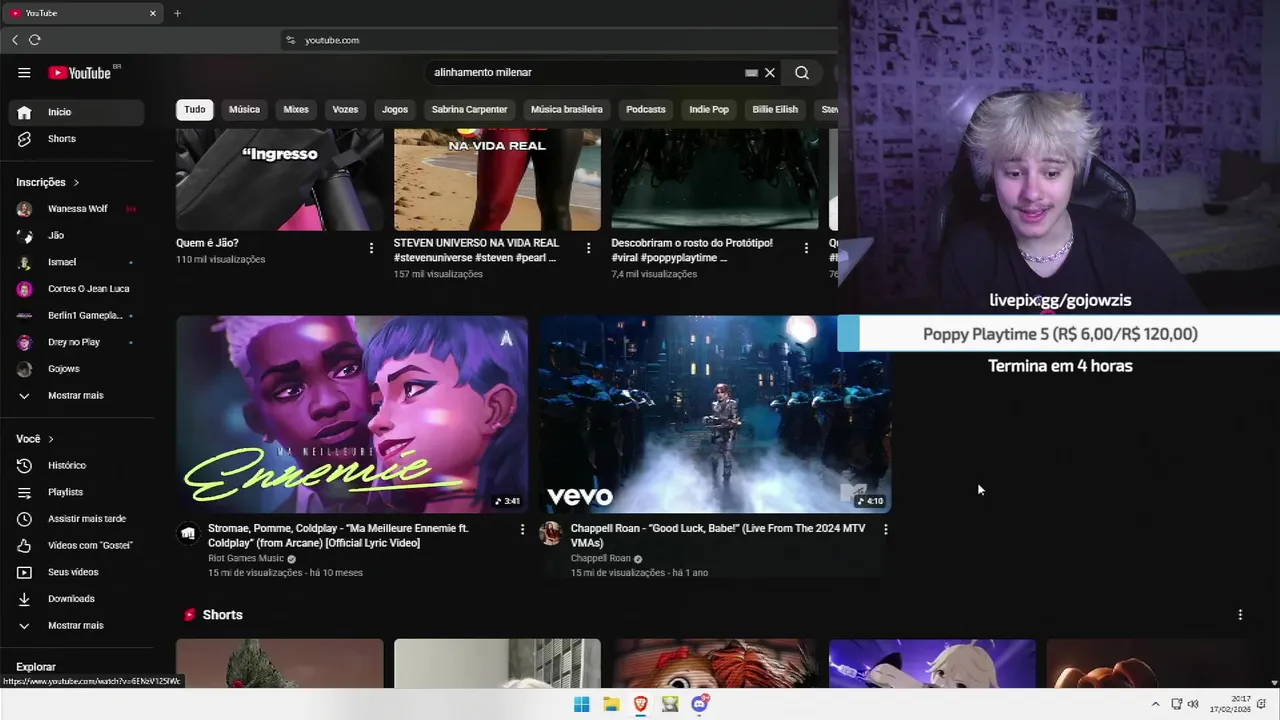
Task: Expand Mostrar mais under Downloads
Action: [77, 625]
